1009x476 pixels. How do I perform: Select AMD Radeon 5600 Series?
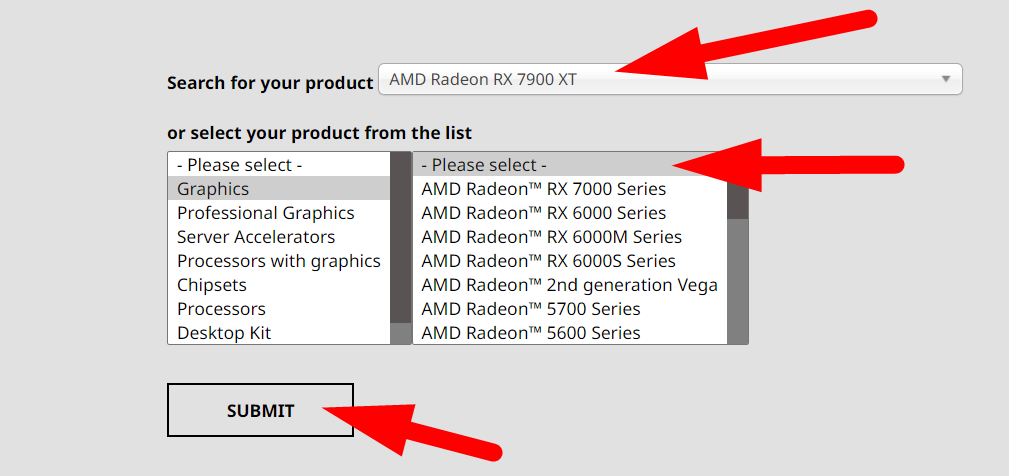coord(569,333)
